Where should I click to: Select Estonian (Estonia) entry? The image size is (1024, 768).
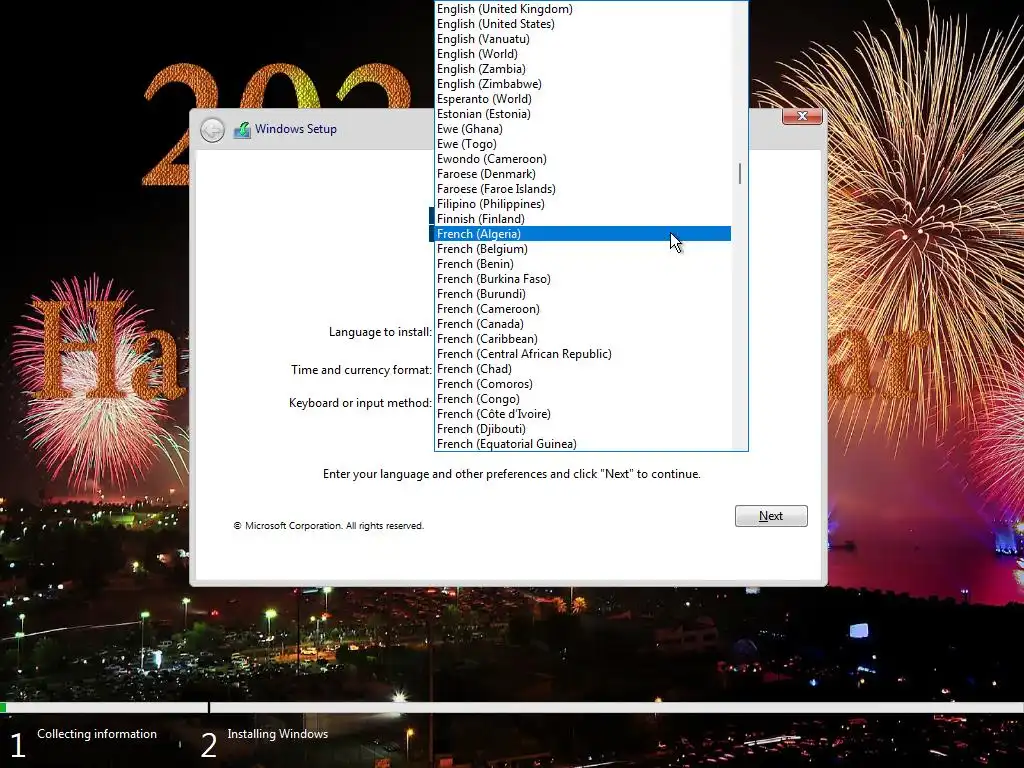(583, 114)
